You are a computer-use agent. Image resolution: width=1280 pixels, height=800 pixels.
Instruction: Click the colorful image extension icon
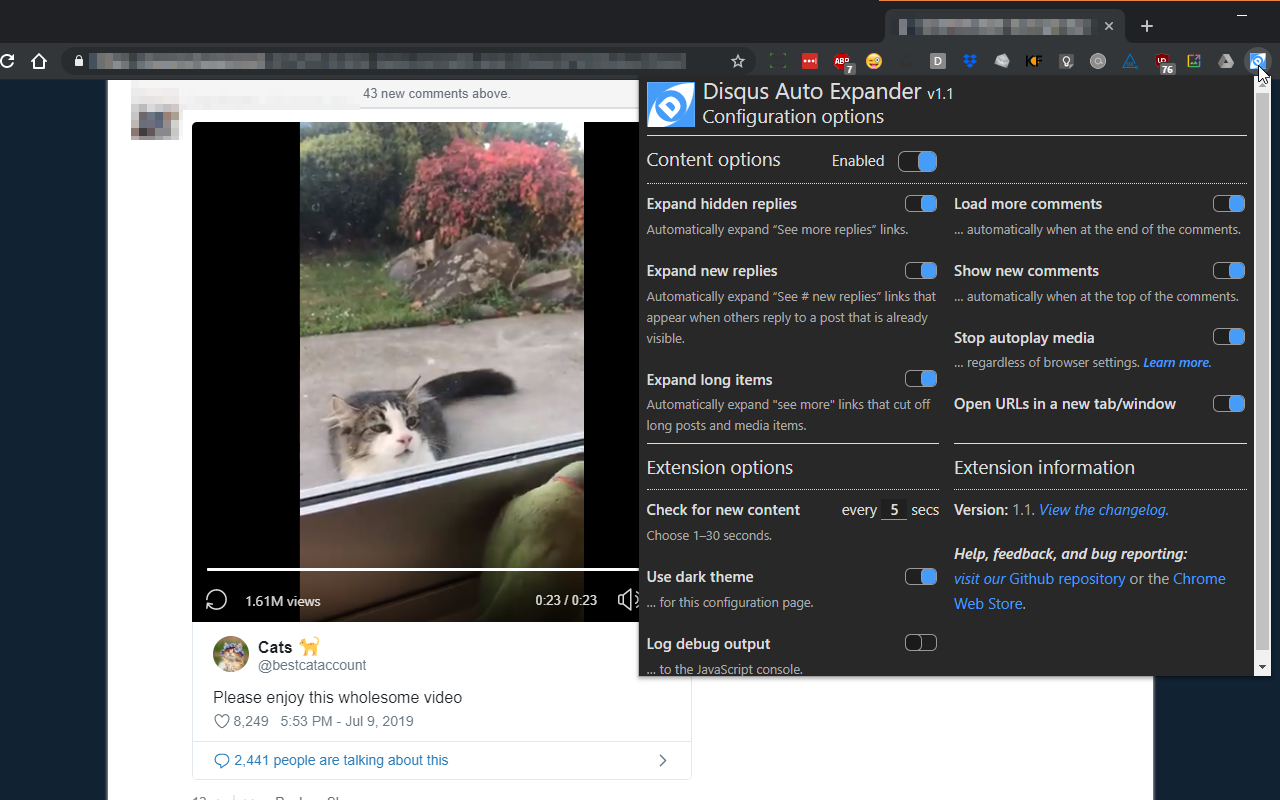tap(1194, 61)
